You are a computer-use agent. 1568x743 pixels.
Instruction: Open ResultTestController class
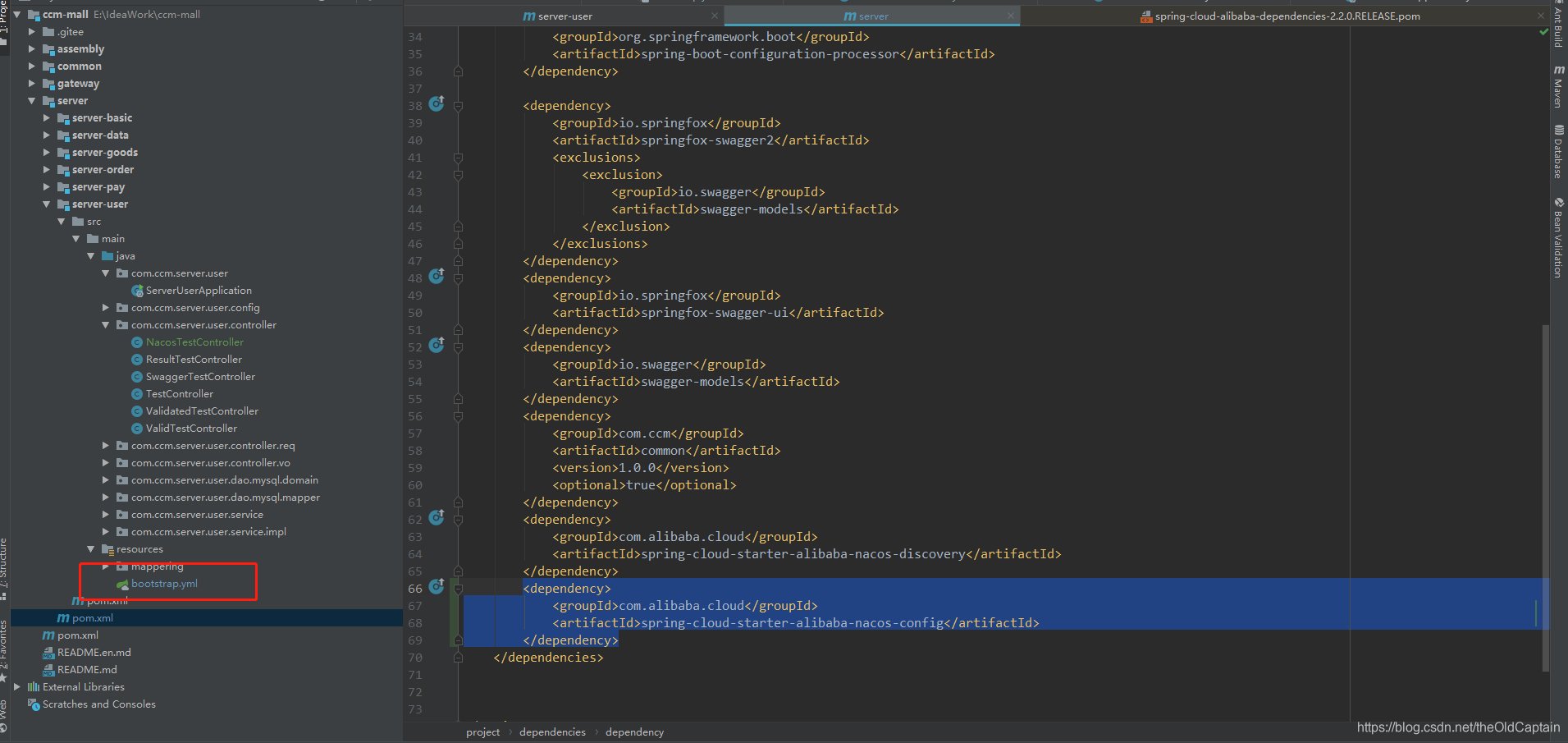click(194, 360)
